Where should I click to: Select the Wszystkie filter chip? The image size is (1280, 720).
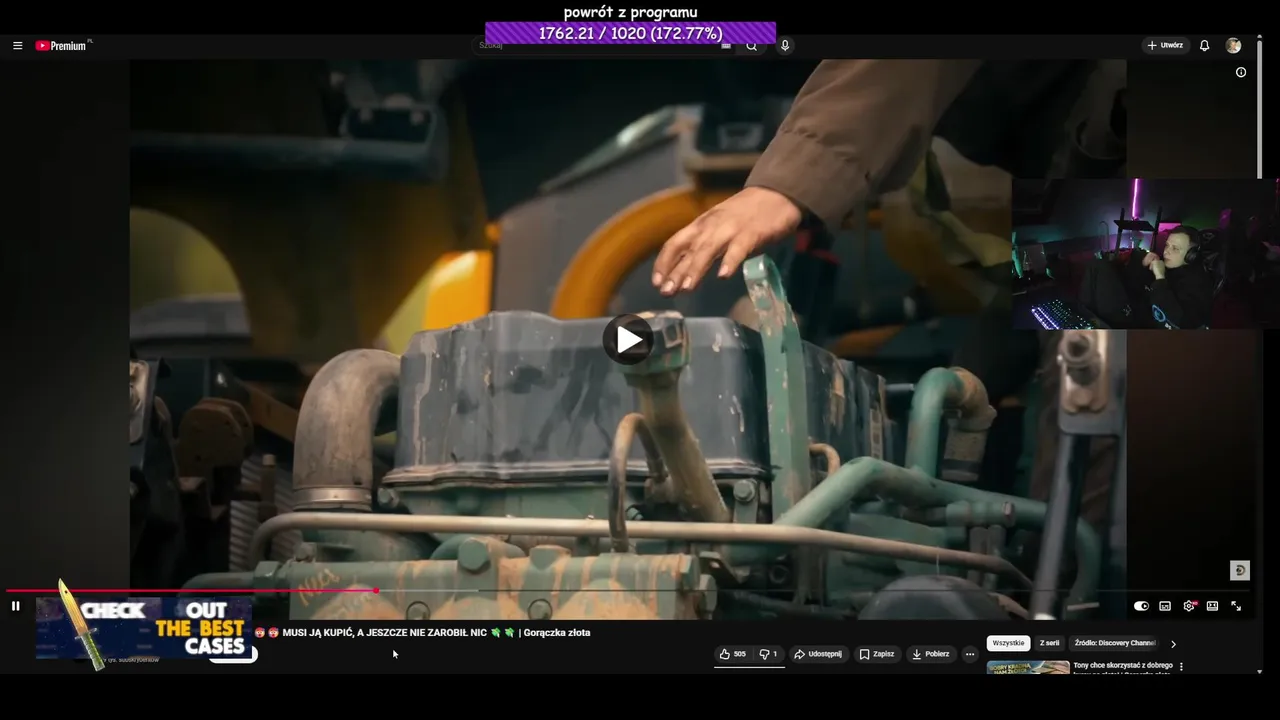[1008, 643]
